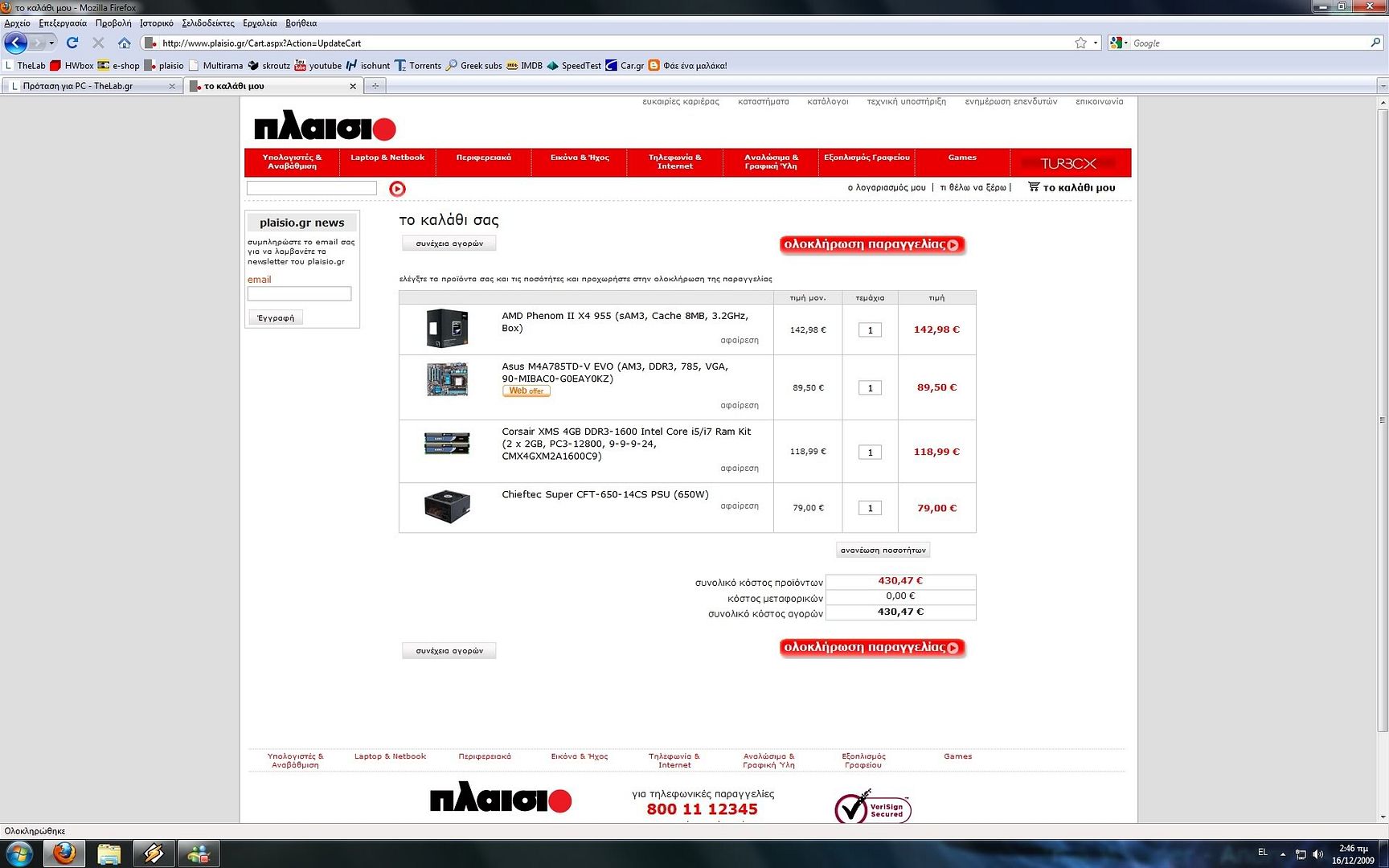Click the quantity field for AMD Phenom II
This screenshot has height=868, width=1389.
[870, 330]
